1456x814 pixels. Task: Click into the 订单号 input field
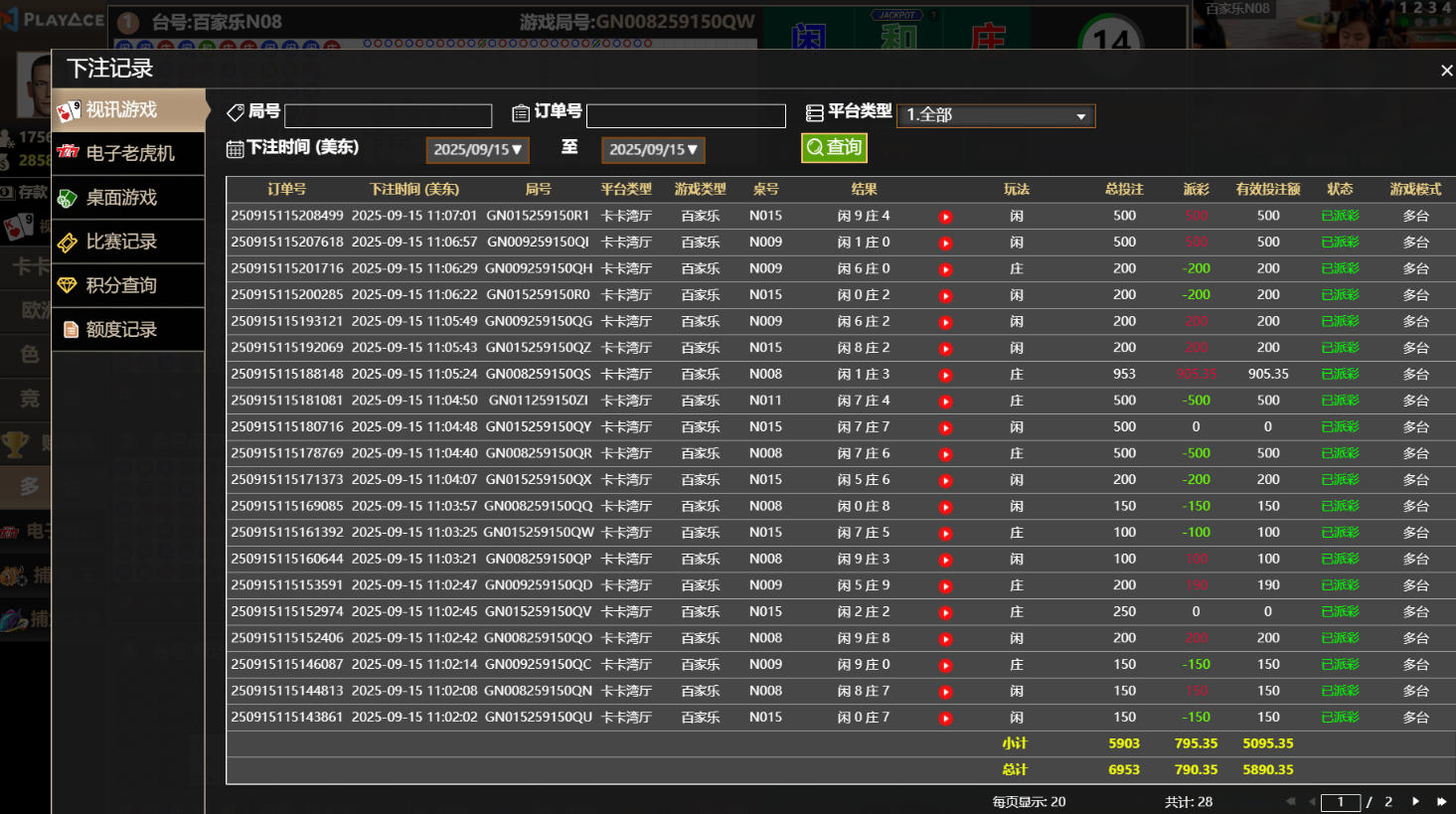click(686, 116)
